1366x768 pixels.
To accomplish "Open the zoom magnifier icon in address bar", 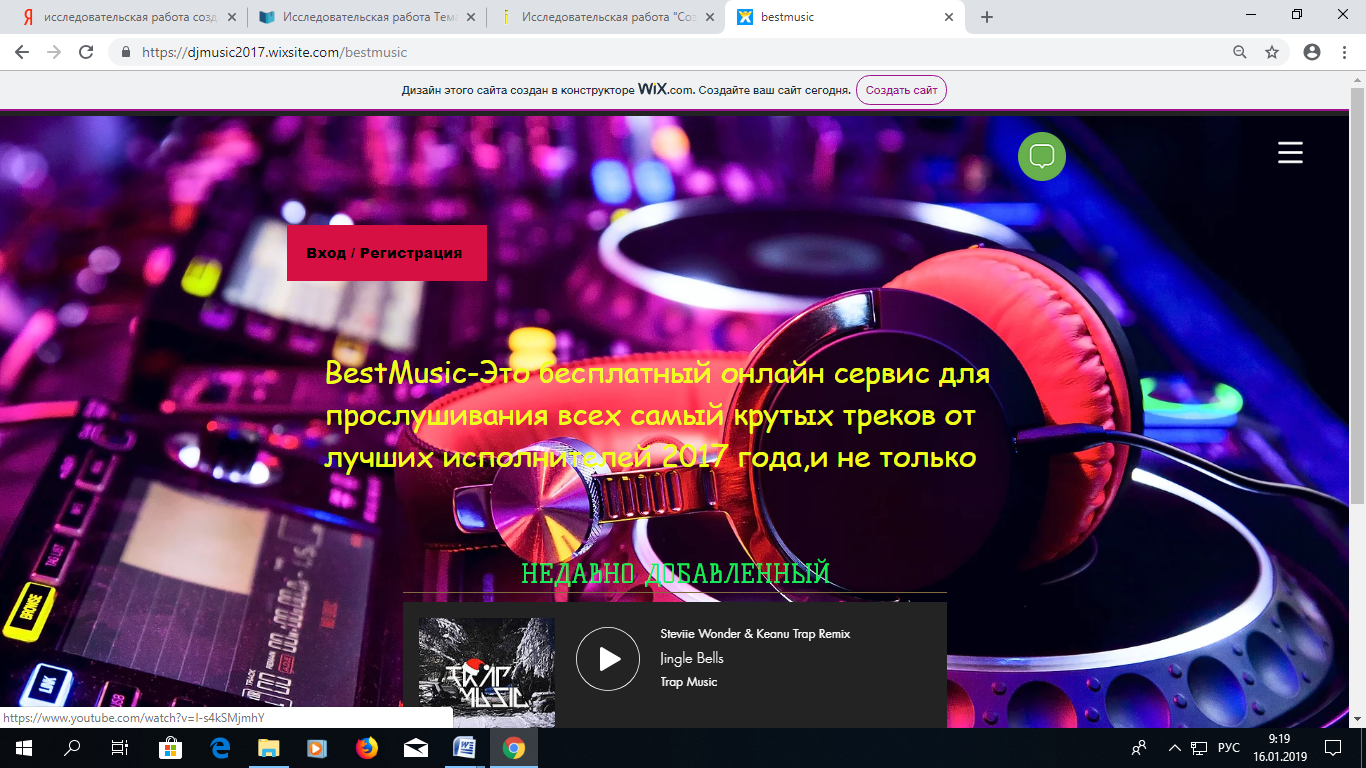I will pyautogui.click(x=1240, y=52).
